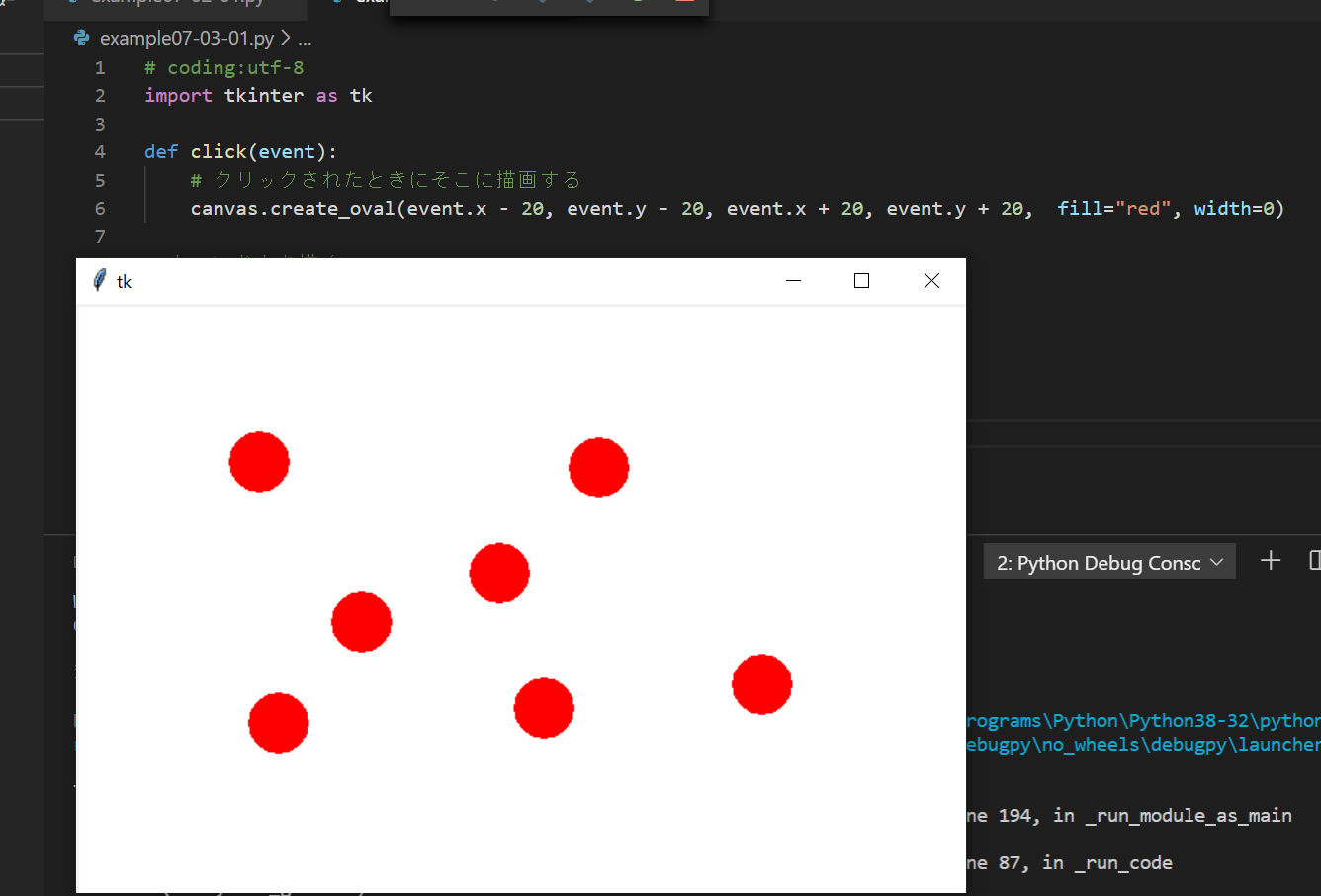Click line number 5 in the editor gutter
Image resolution: width=1321 pixels, height=896 pixels.
(100, 181)
